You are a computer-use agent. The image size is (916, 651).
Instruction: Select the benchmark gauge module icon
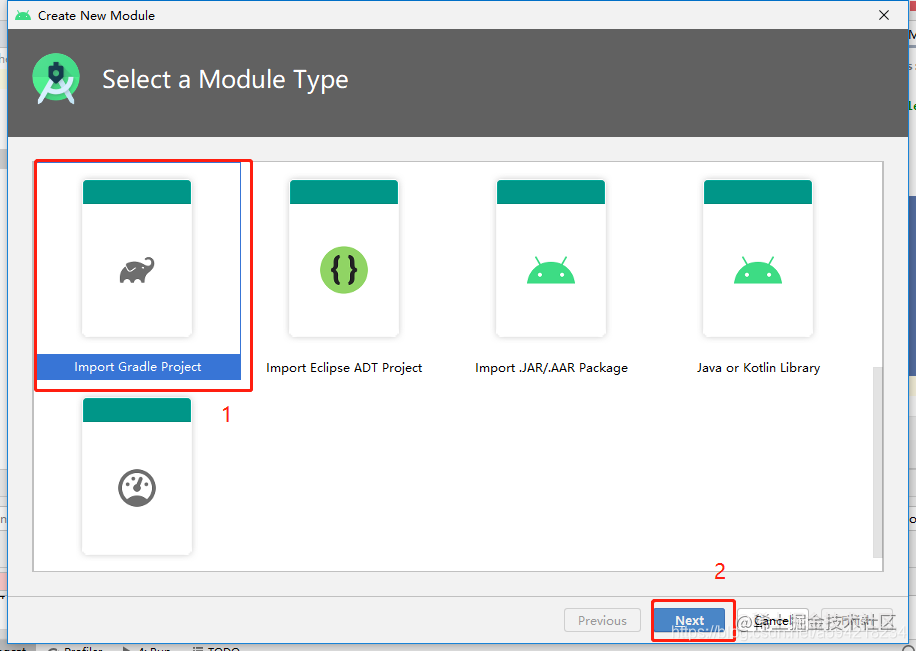point(137,488)
